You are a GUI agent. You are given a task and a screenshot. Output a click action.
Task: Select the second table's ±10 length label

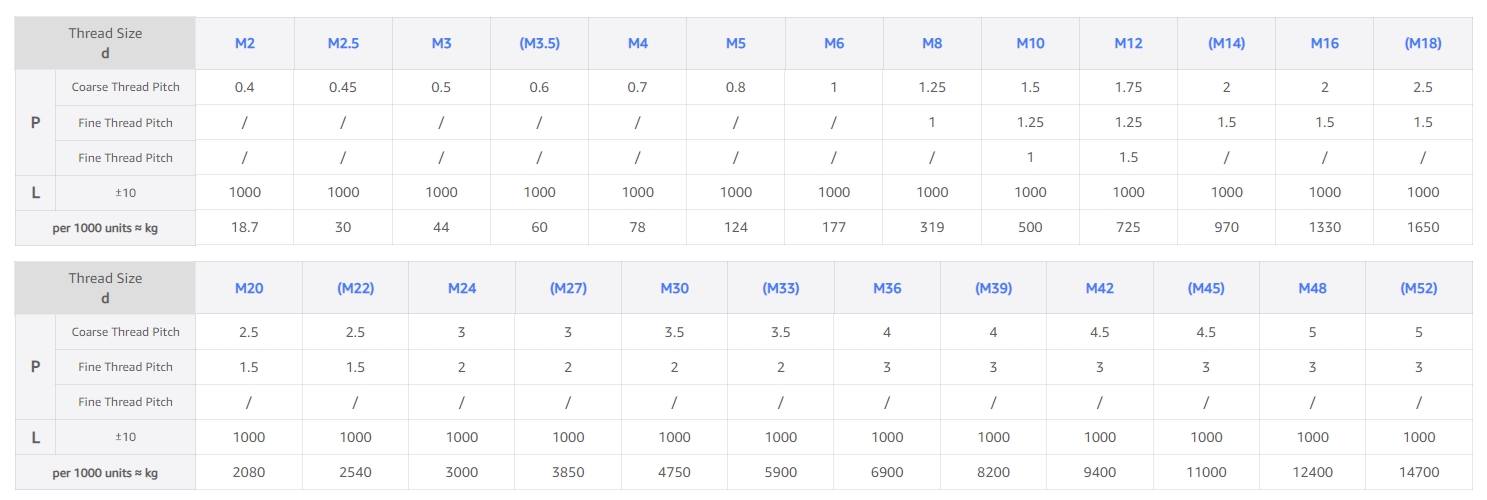(x=126, y=437)
